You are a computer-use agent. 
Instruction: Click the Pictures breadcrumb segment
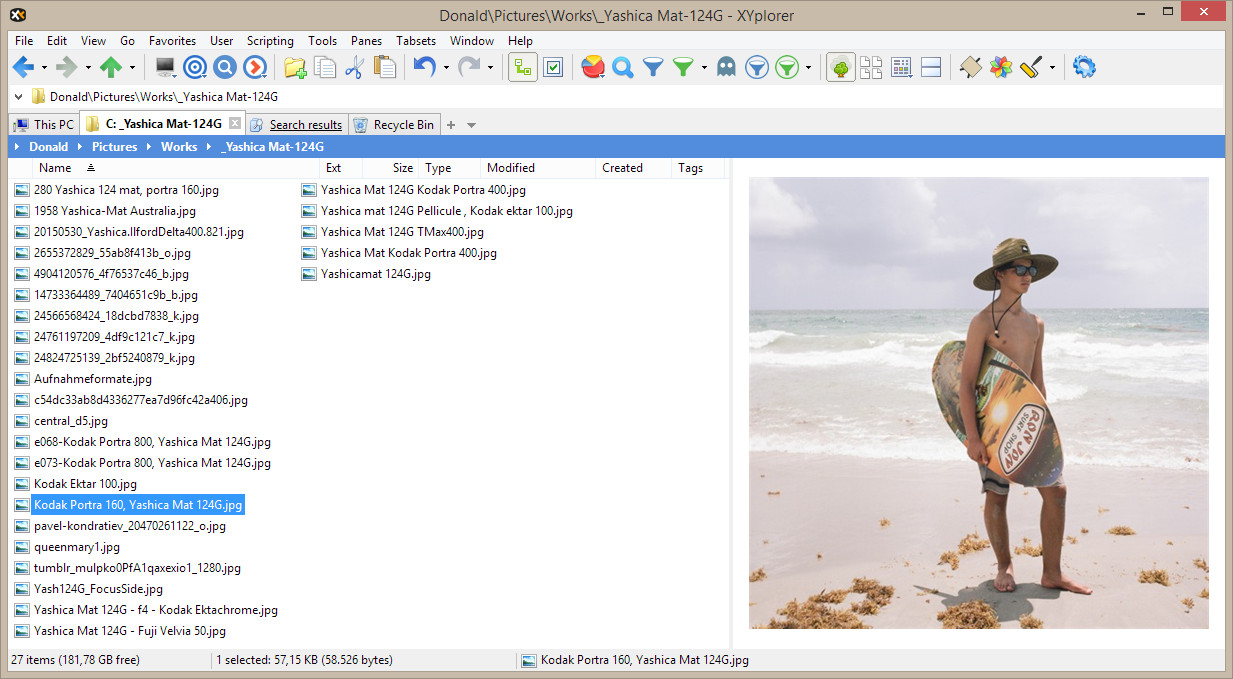coord(114,147)
